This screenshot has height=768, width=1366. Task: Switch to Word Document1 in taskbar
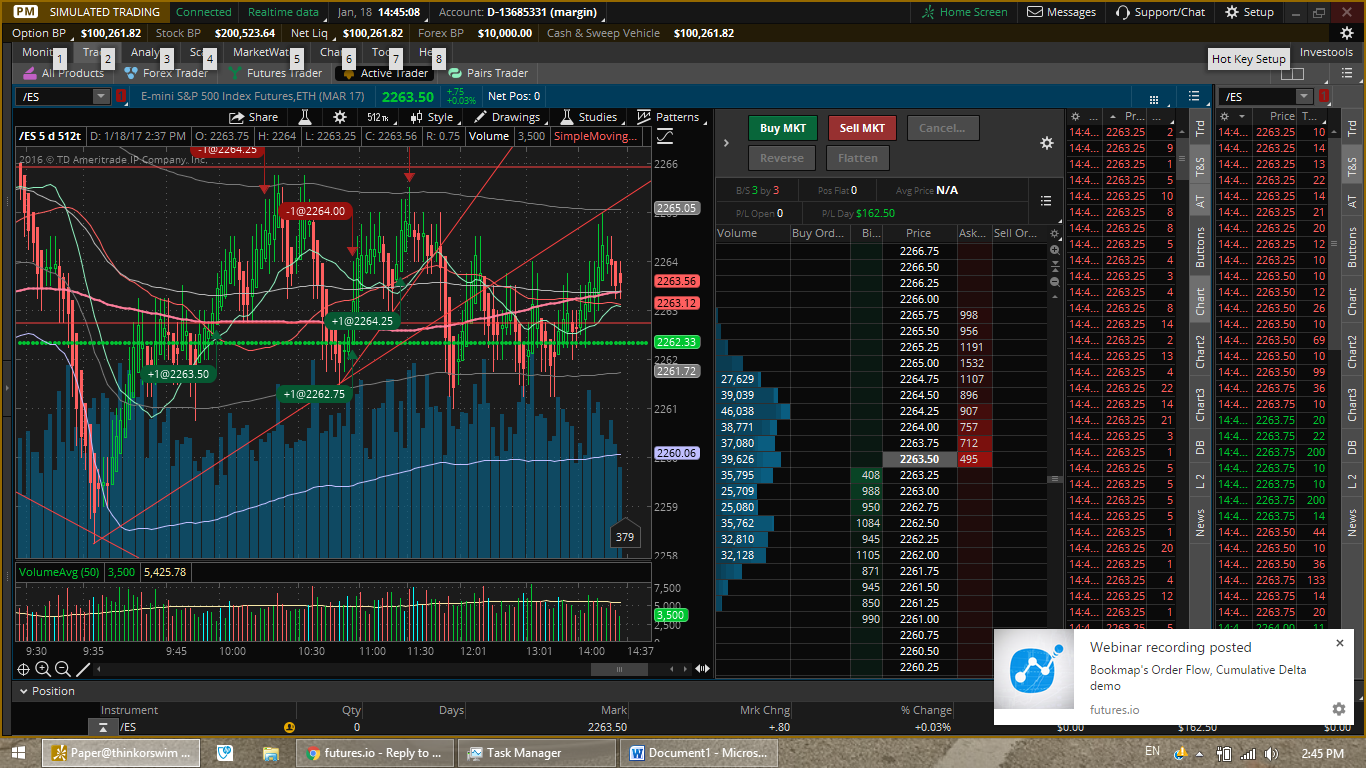tap(698, 753)
